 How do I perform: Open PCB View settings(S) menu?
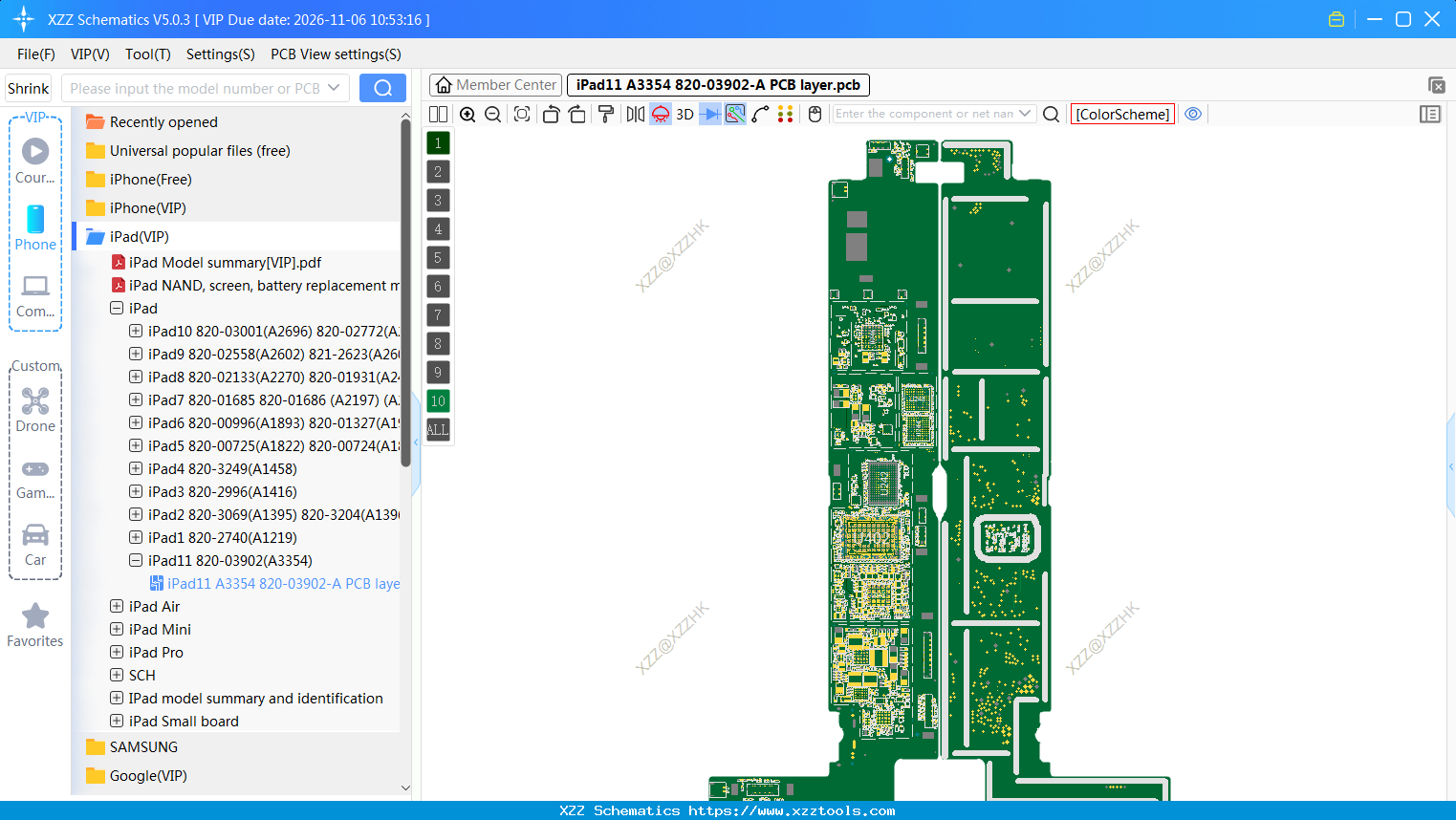click(x=336, y=54)
